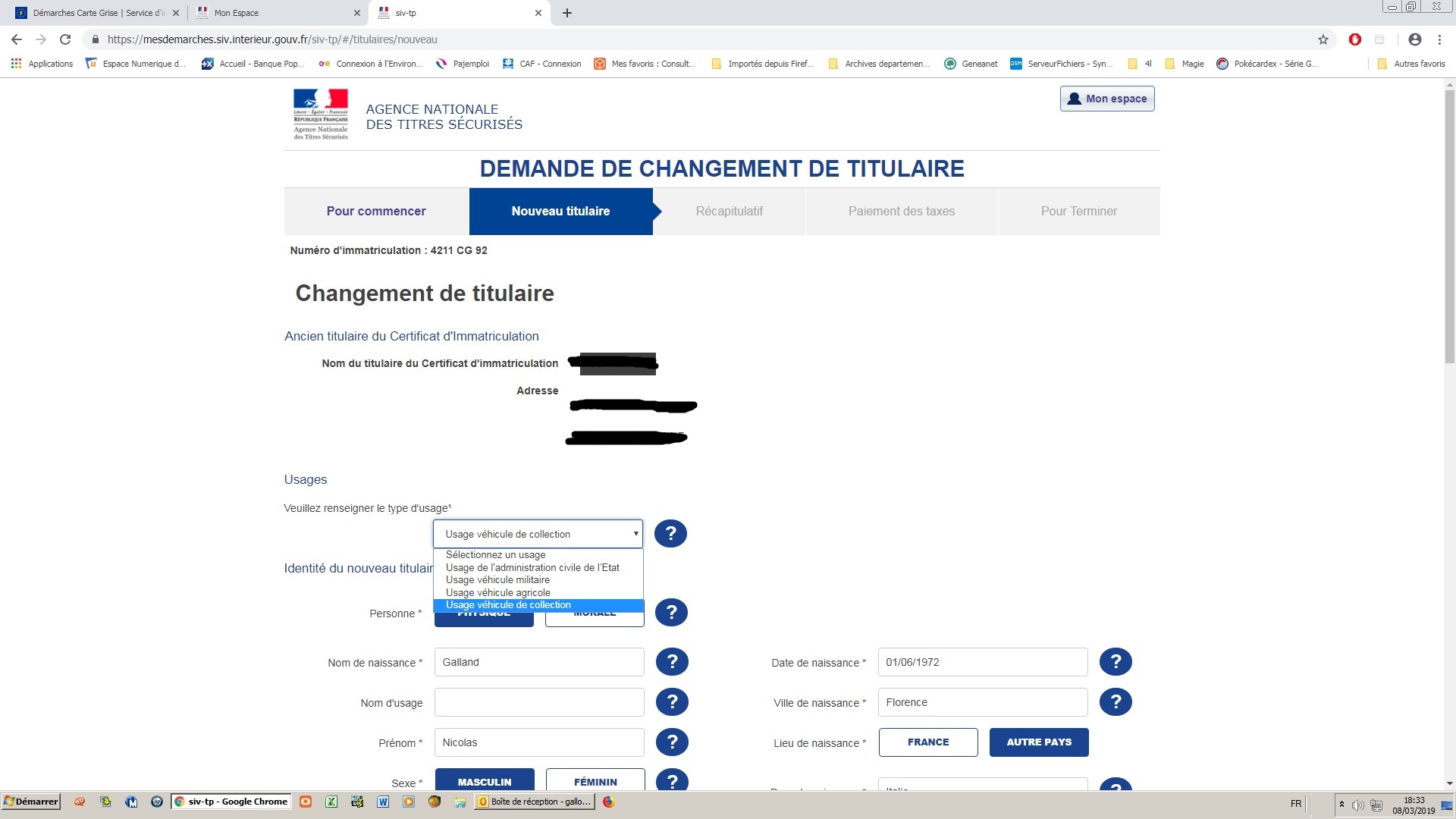The image size is (1456, 819).
Task: Choose FRANCE as place of birth
Action: pyautogui.click(x=928, y=742)
